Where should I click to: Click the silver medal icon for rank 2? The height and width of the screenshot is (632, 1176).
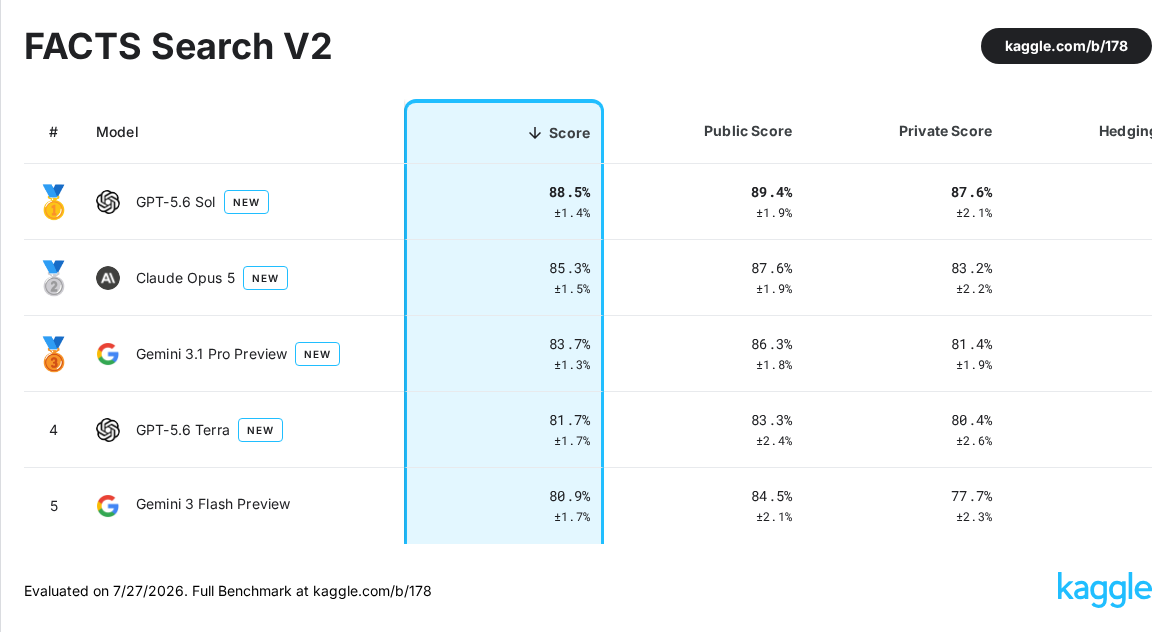coord(53,278)
